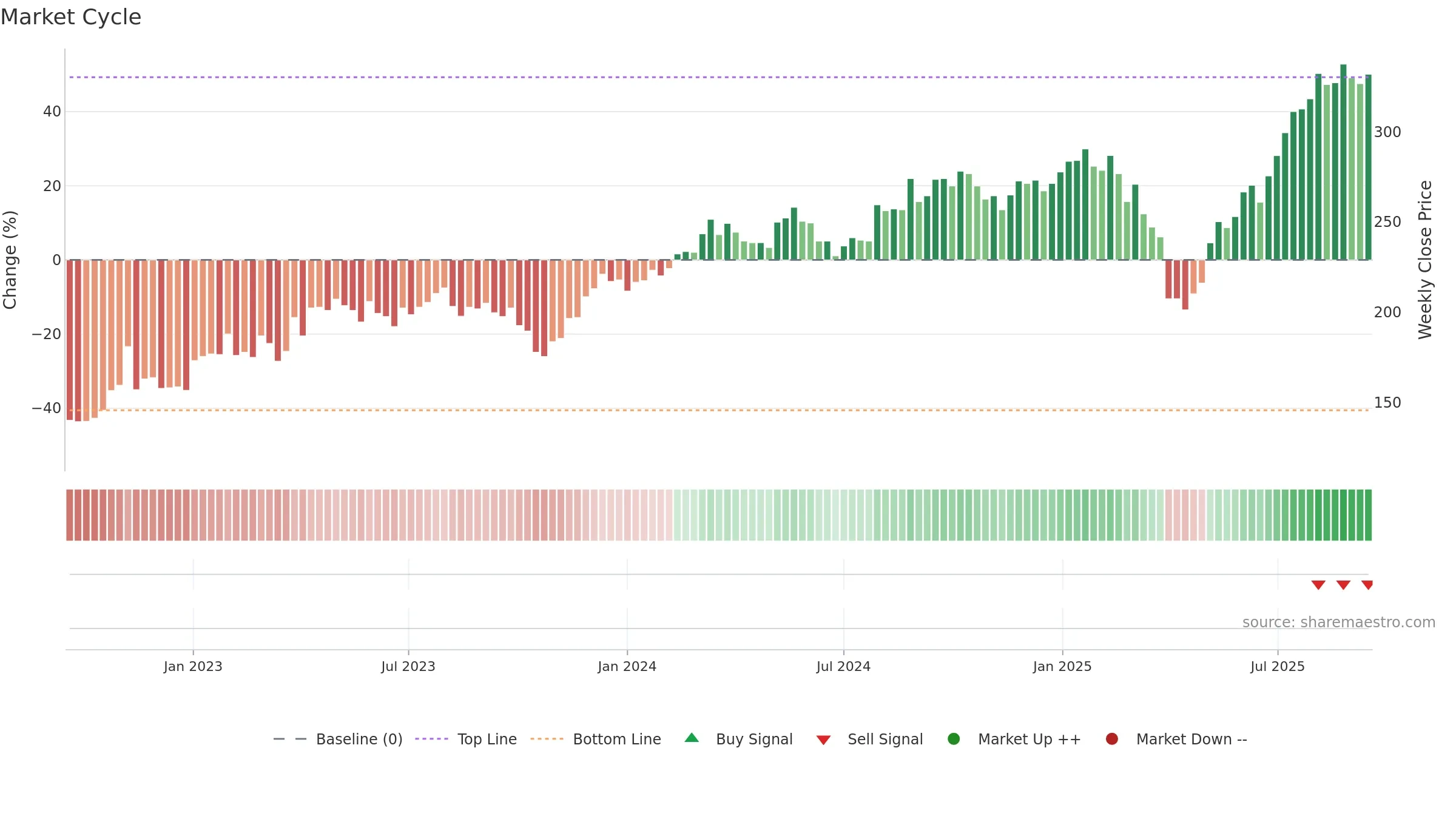The image size is (1456, 819).
Task: Click the 300 price axis label
Action: pyautogui.click(x=1387, y=132)
